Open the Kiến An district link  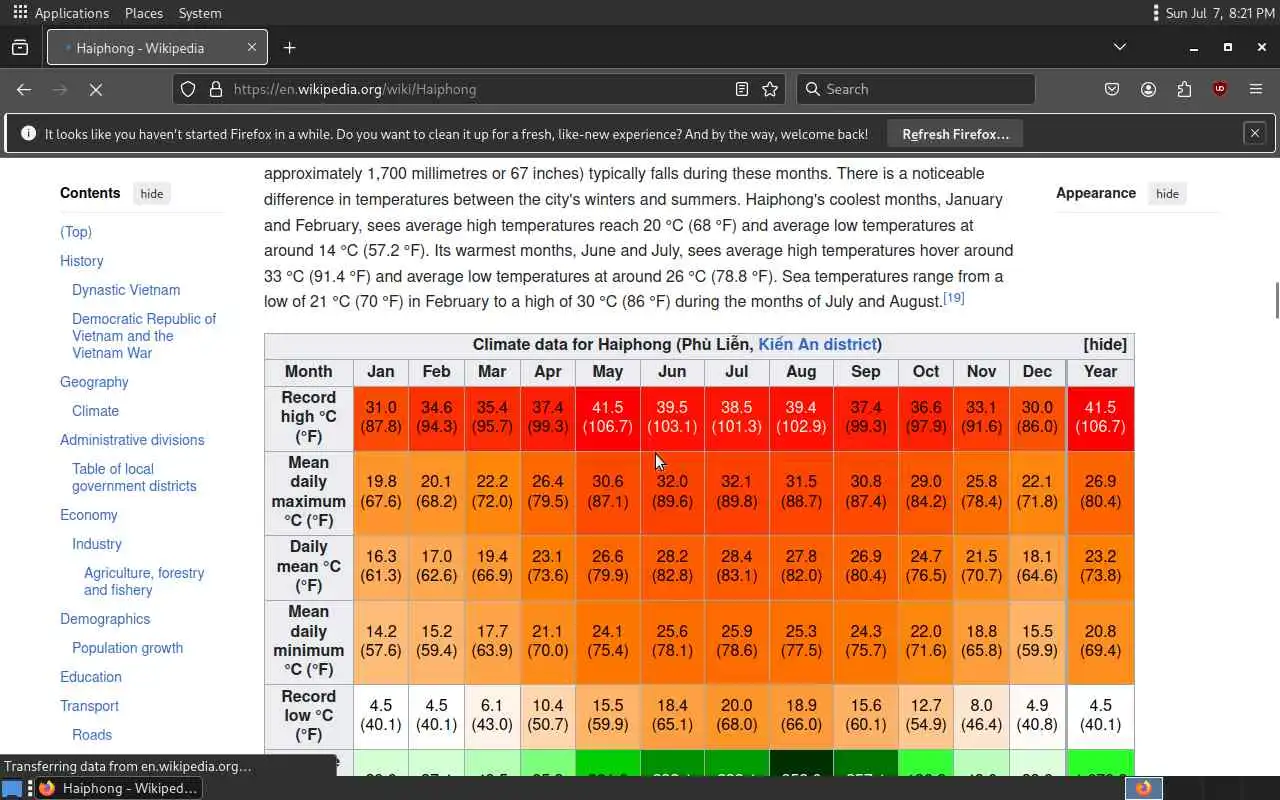817,345
